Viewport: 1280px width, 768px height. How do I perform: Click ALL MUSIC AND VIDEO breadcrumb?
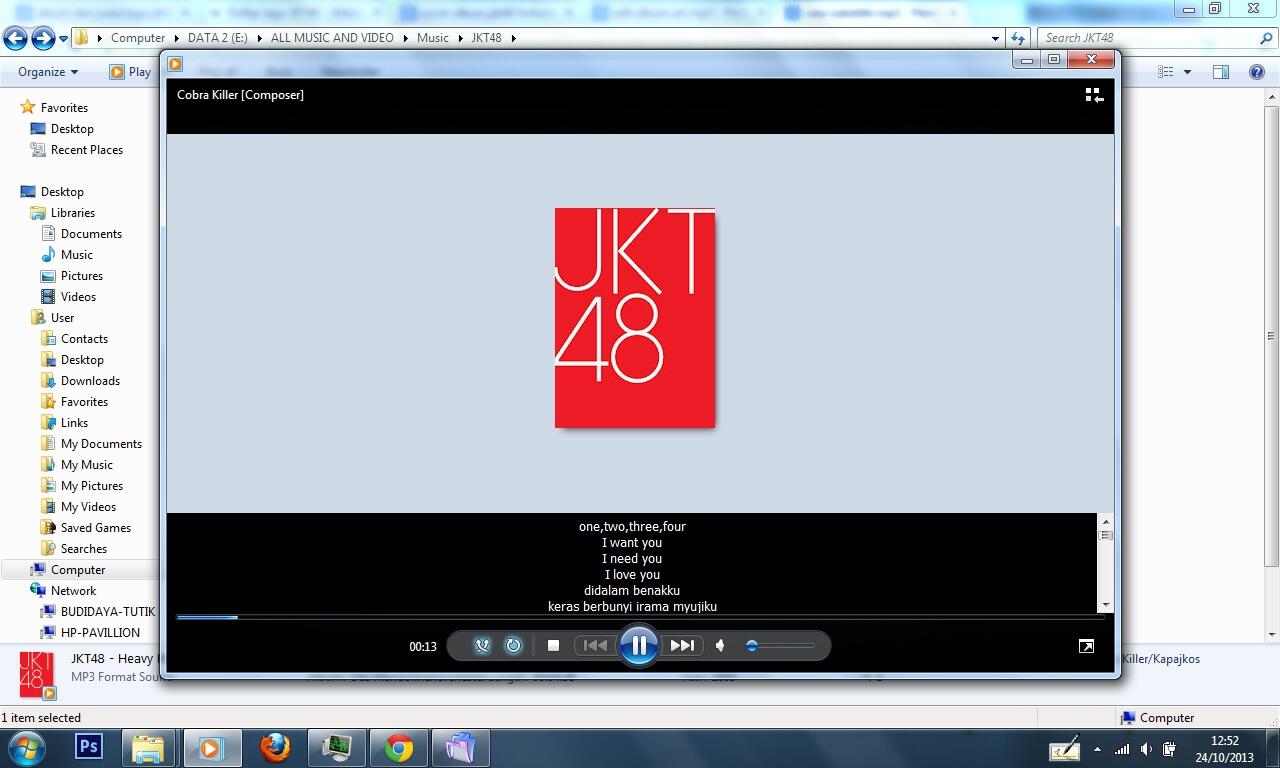tap(332, 38)
